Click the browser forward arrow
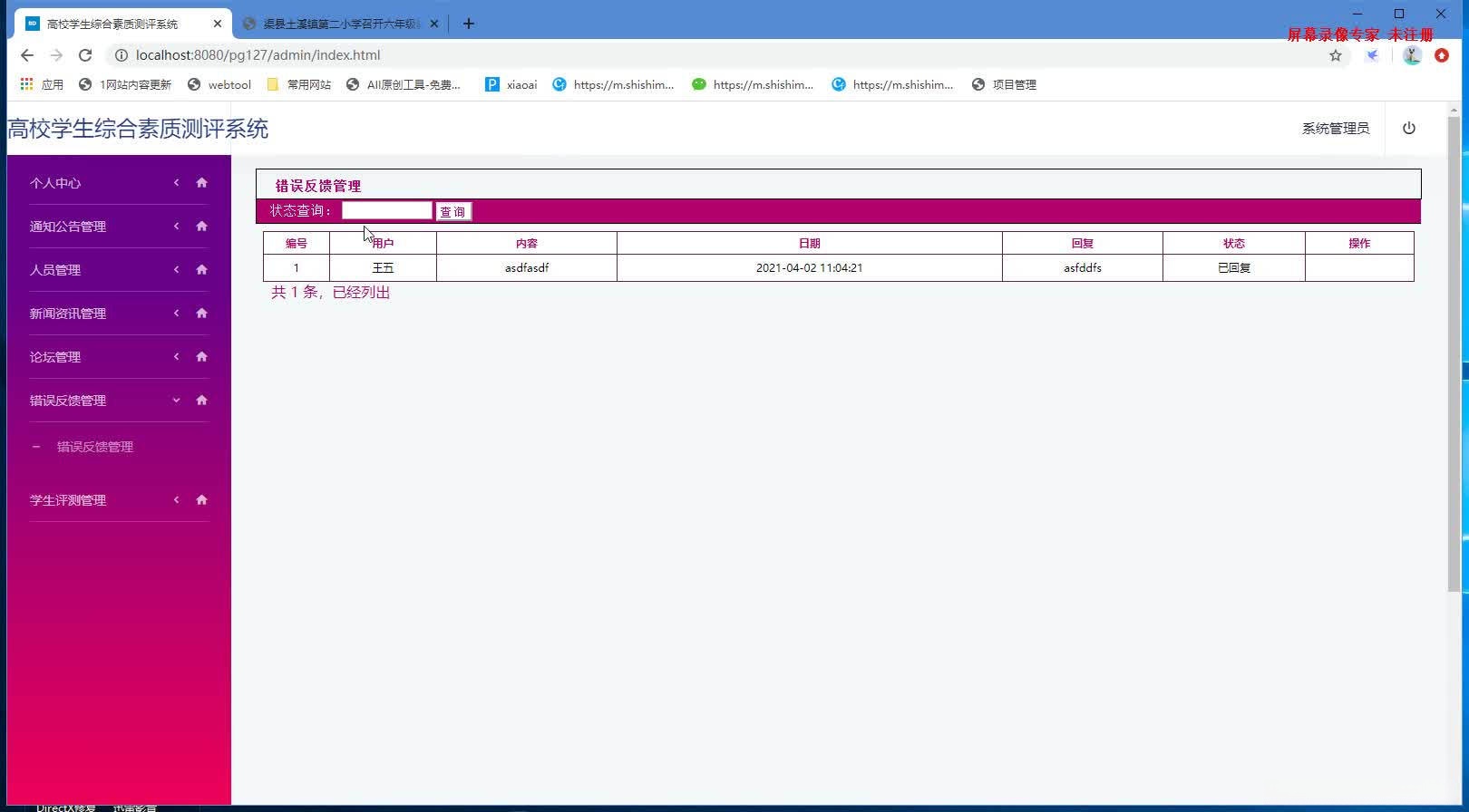This screenshot has width=1469, height=812. click(56, 55)
